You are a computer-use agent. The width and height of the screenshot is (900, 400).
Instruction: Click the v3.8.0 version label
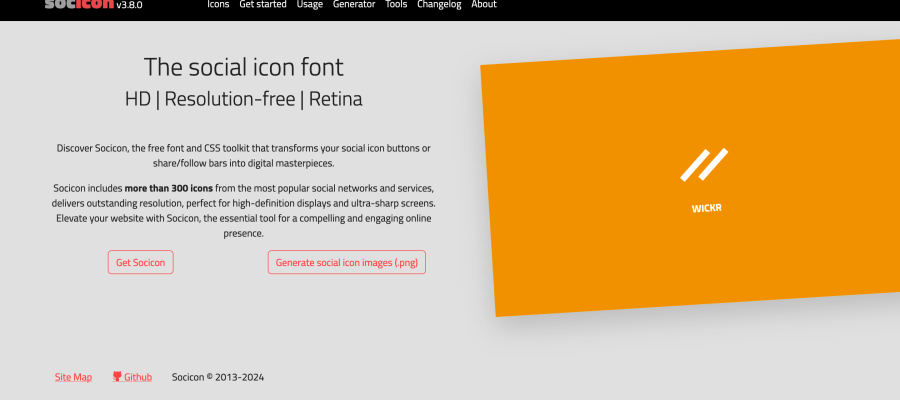coord(129,5)
